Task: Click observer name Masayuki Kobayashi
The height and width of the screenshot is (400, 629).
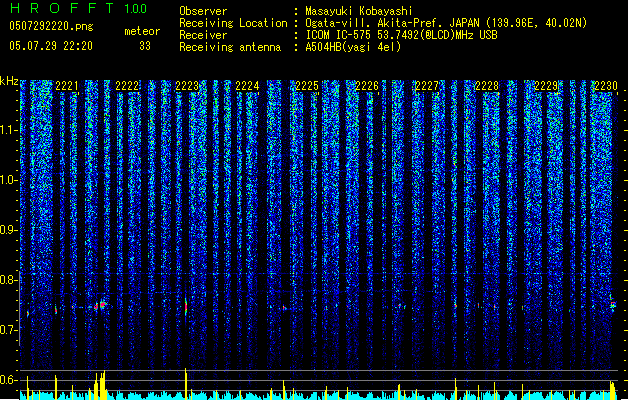Action: tap(359, 11)
